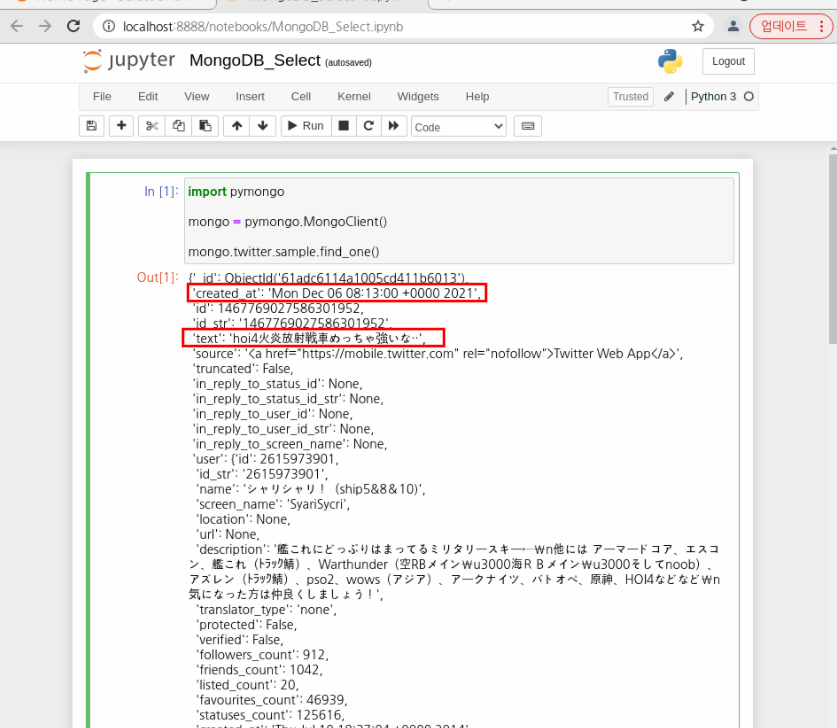Open the Widgets menu
The image size is (837, 728).
coord(418,97)
